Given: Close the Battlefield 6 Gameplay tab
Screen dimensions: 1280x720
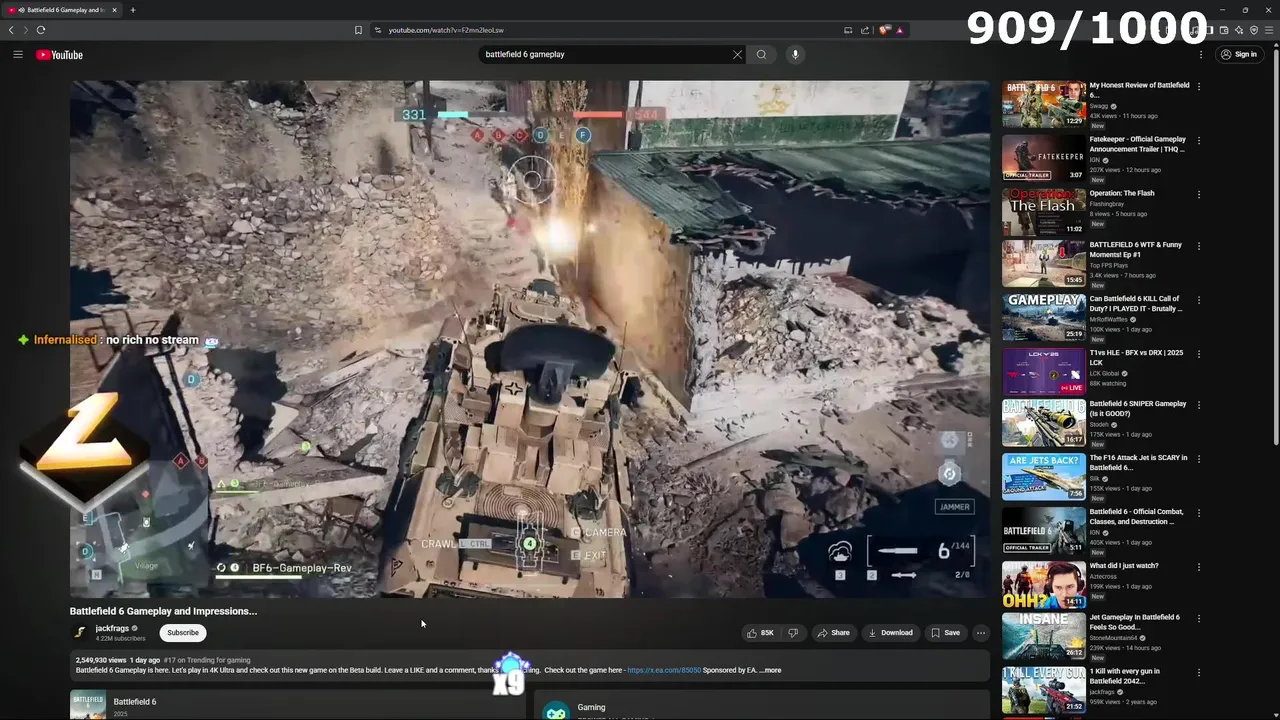Looking at the screenshot, I should (x=114, y=10).
